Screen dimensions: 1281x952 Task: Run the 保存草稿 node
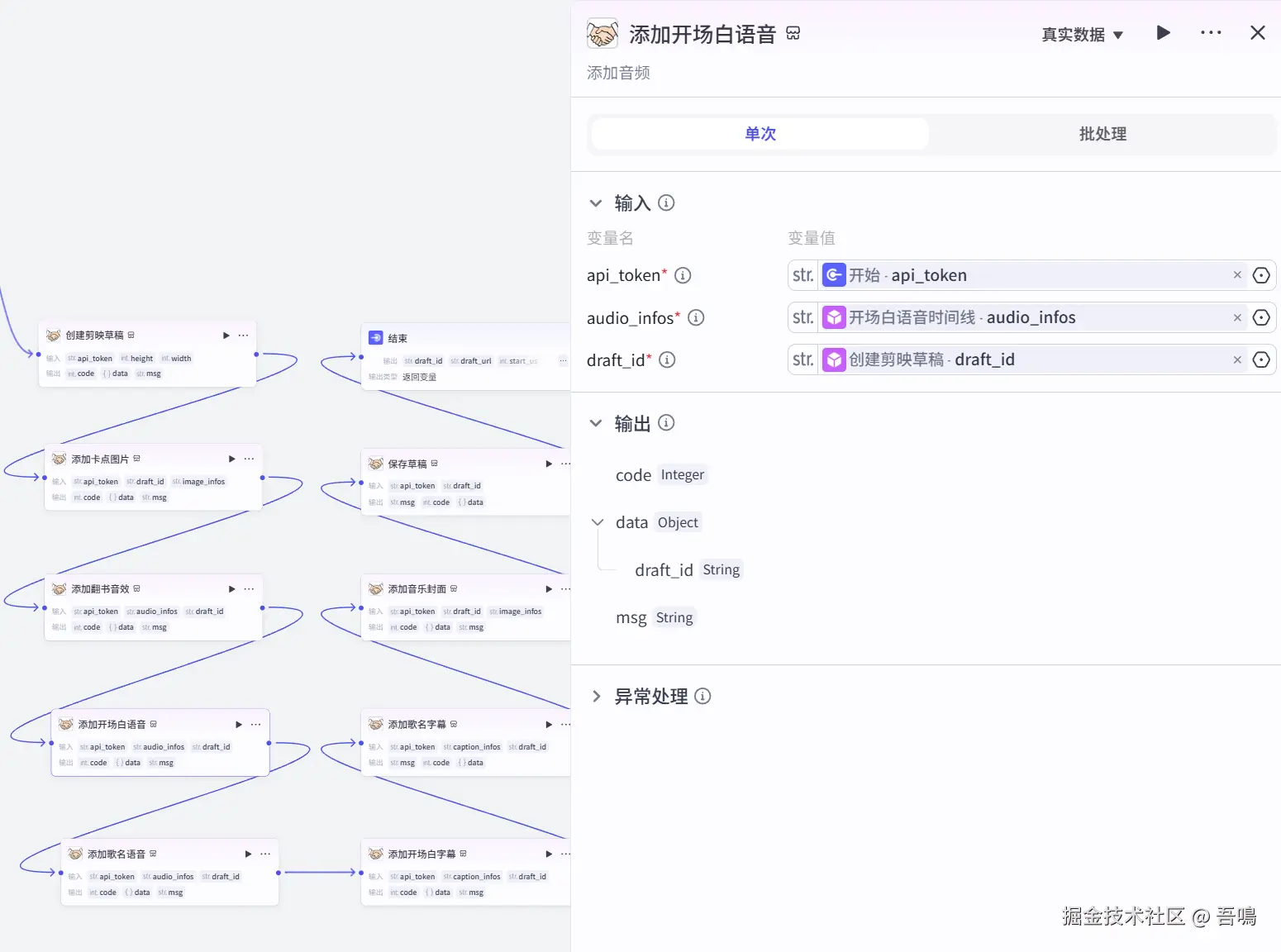(549, 464)
